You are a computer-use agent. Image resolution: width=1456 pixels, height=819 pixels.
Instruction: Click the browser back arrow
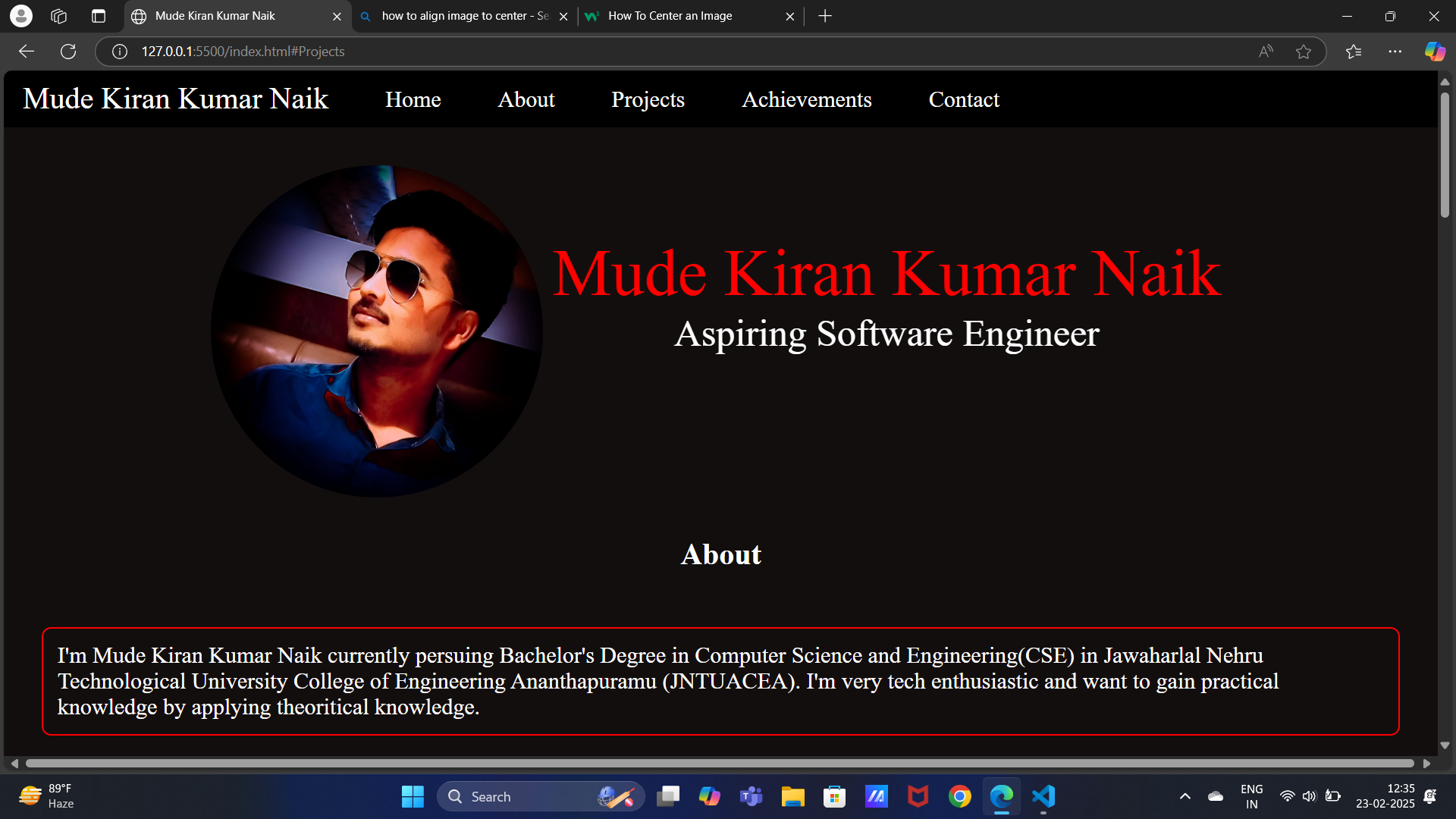point(27,52)
